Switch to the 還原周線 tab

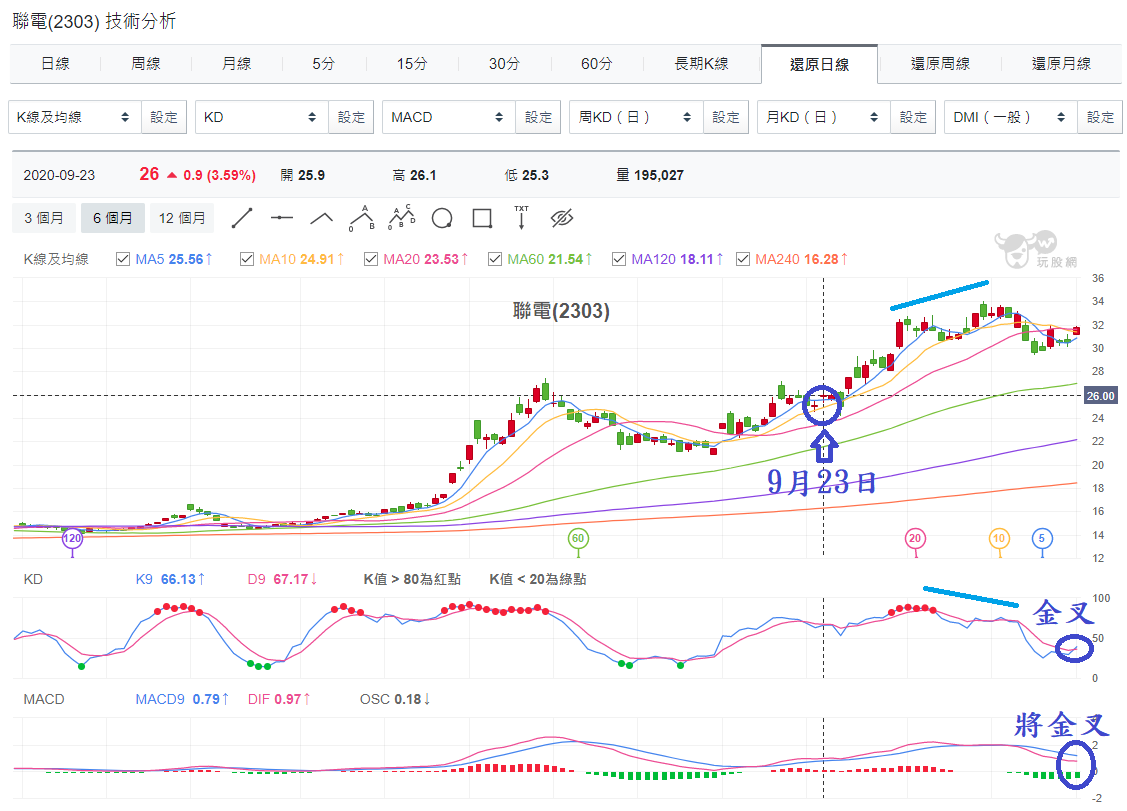pos(940,64)
